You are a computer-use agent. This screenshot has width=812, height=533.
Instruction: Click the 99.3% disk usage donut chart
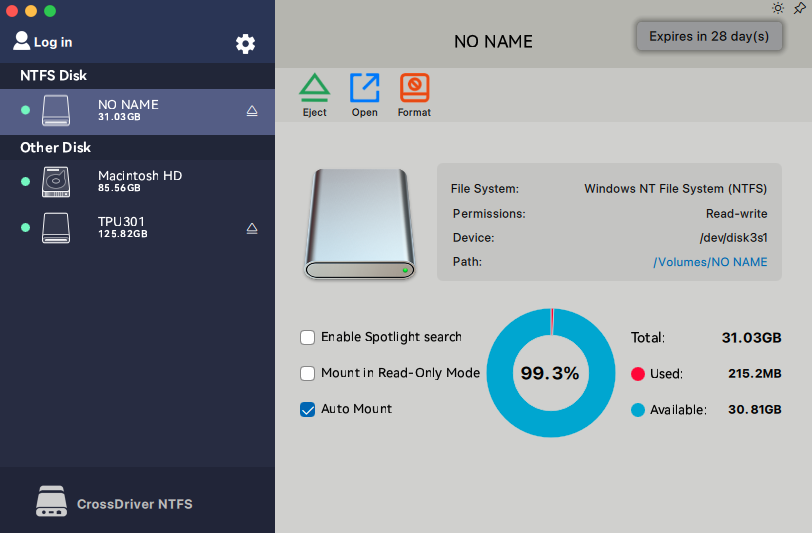click(x=550, y=373)
